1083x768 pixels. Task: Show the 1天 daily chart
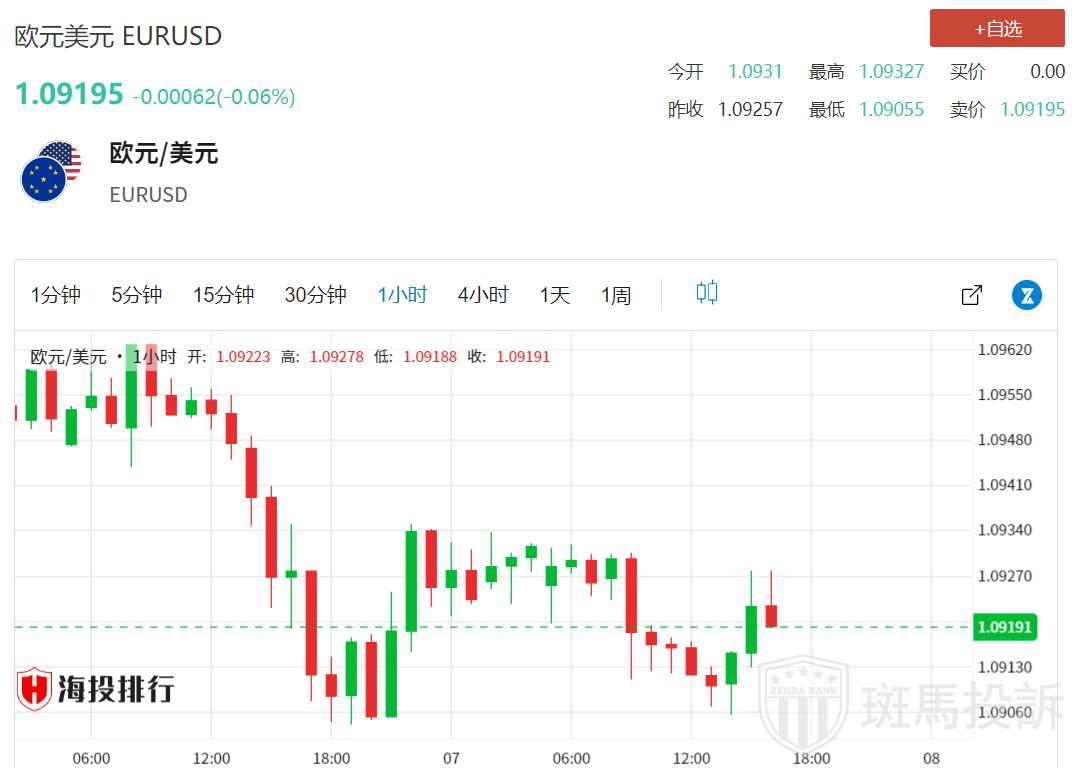555,295
